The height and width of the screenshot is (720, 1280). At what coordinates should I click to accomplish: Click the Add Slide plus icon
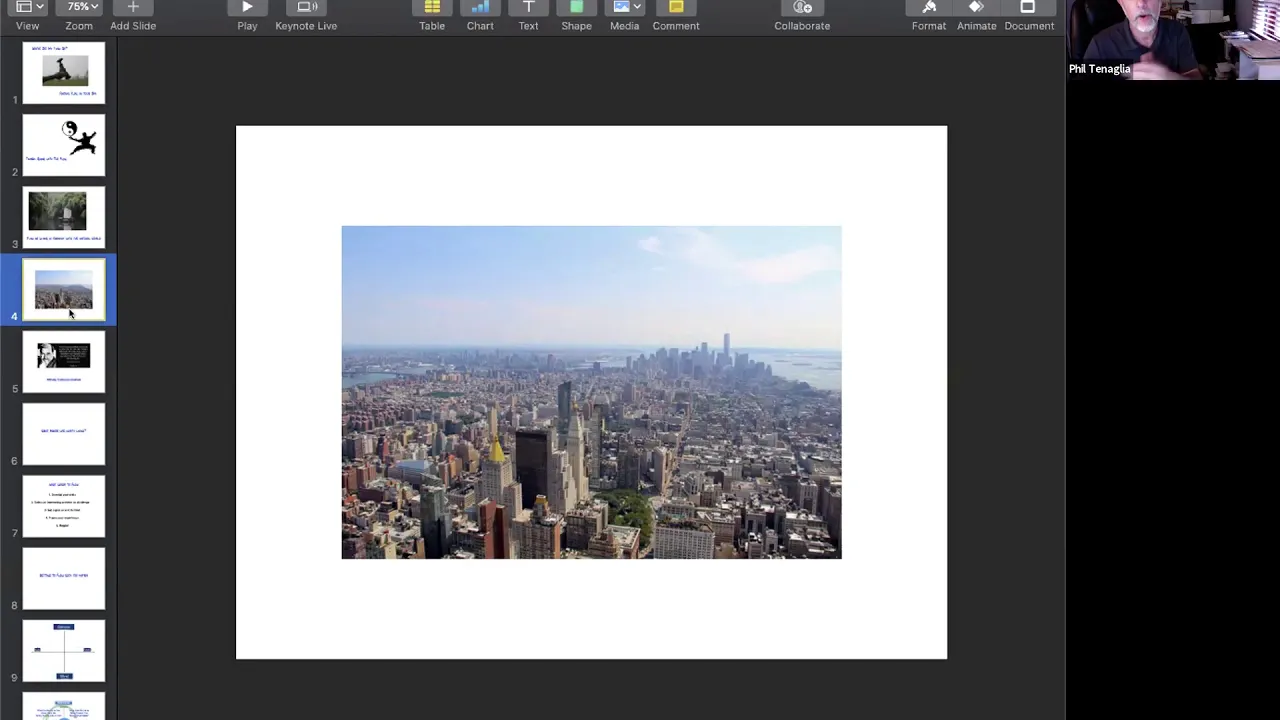click(x=133, y=7)
